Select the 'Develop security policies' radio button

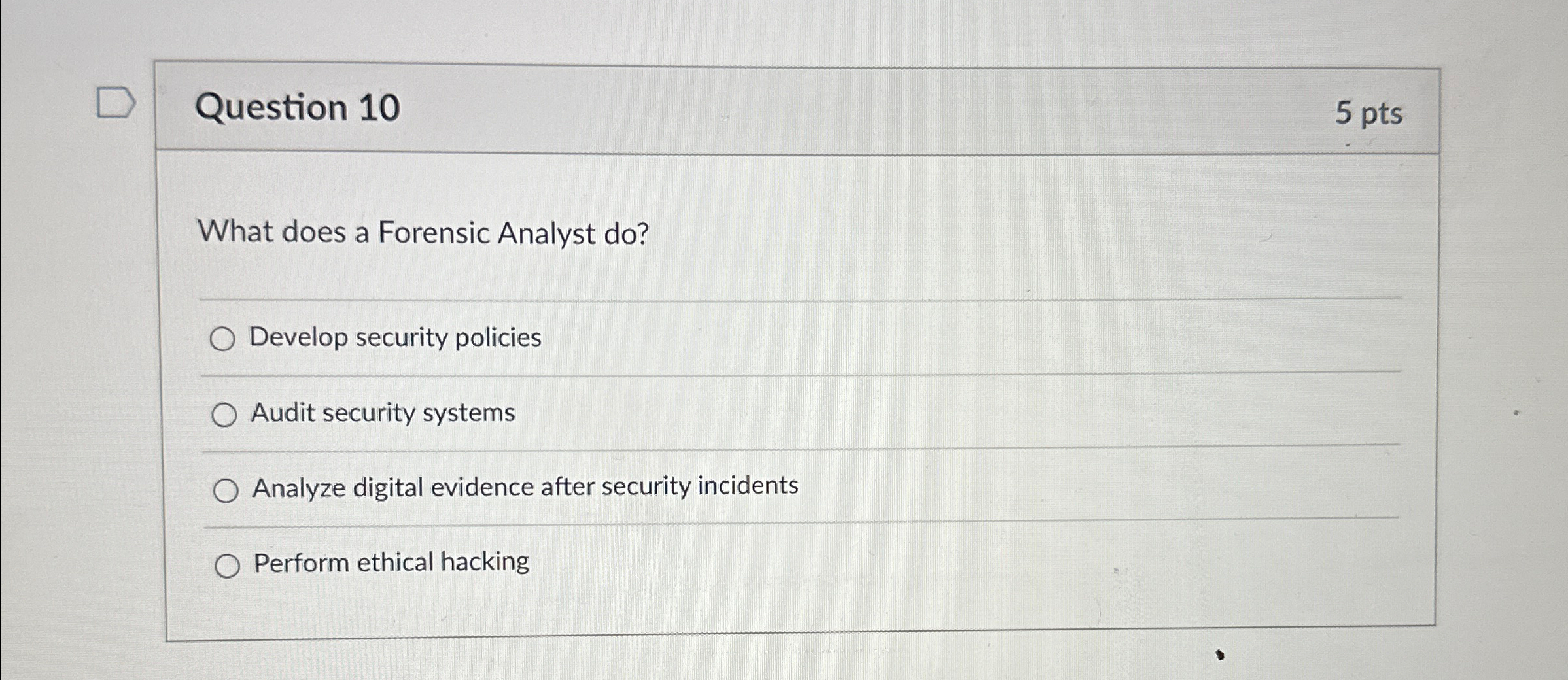[226, 339]
